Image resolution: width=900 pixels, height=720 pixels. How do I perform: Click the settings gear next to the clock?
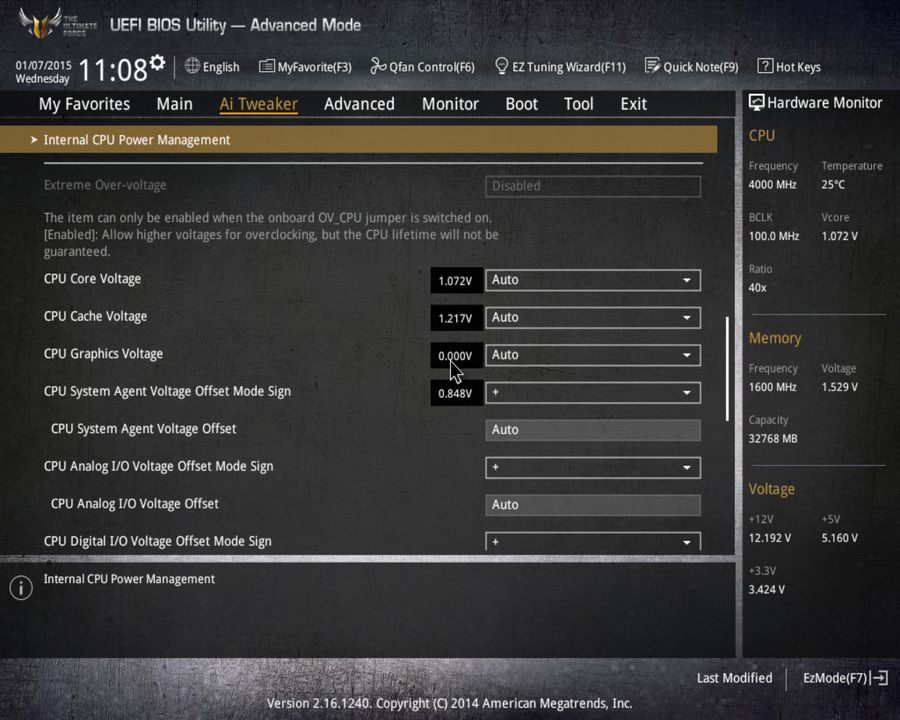pyautogui.click(x=157, y=62)
